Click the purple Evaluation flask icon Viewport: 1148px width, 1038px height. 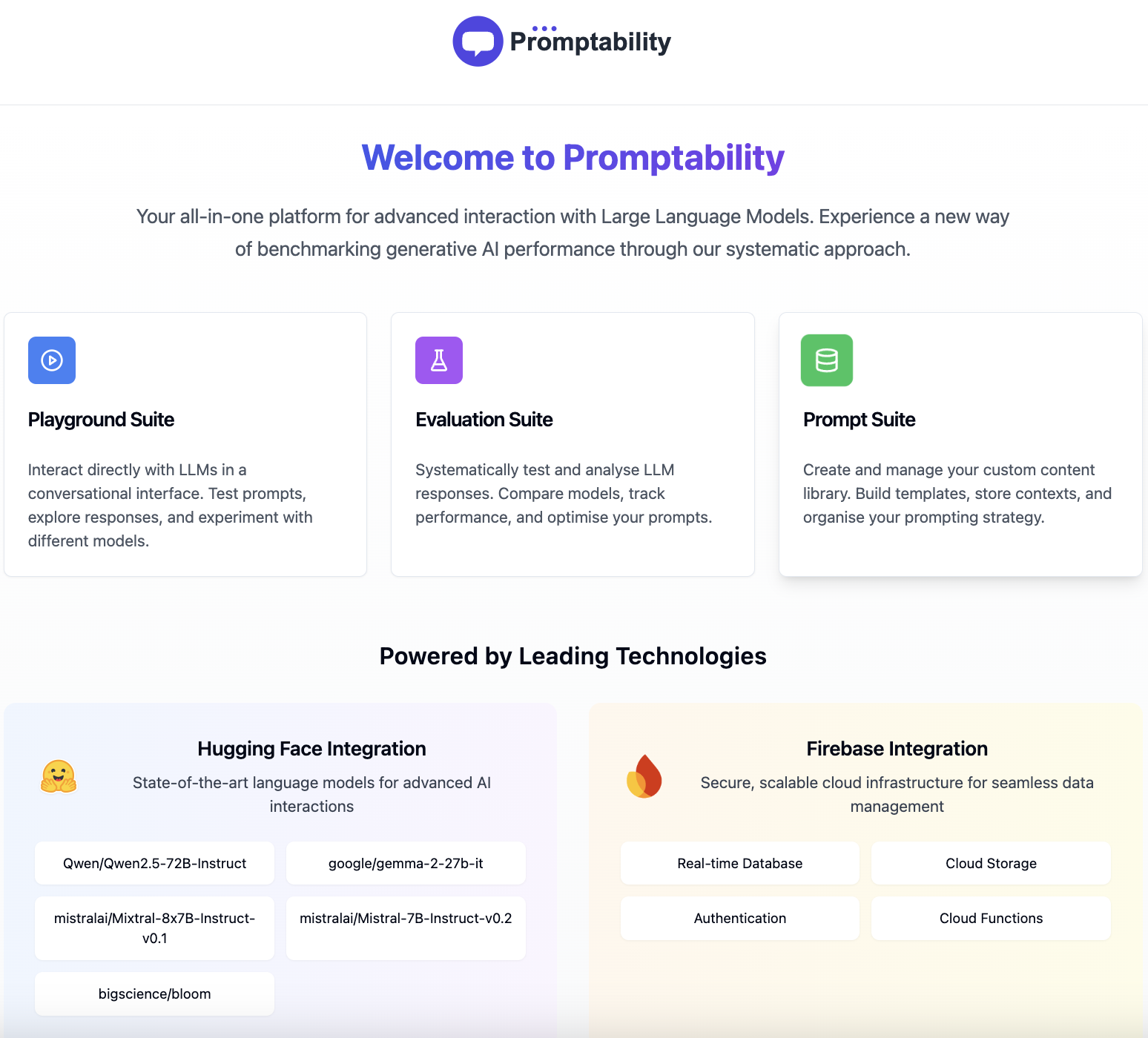(x=439, y=360)
